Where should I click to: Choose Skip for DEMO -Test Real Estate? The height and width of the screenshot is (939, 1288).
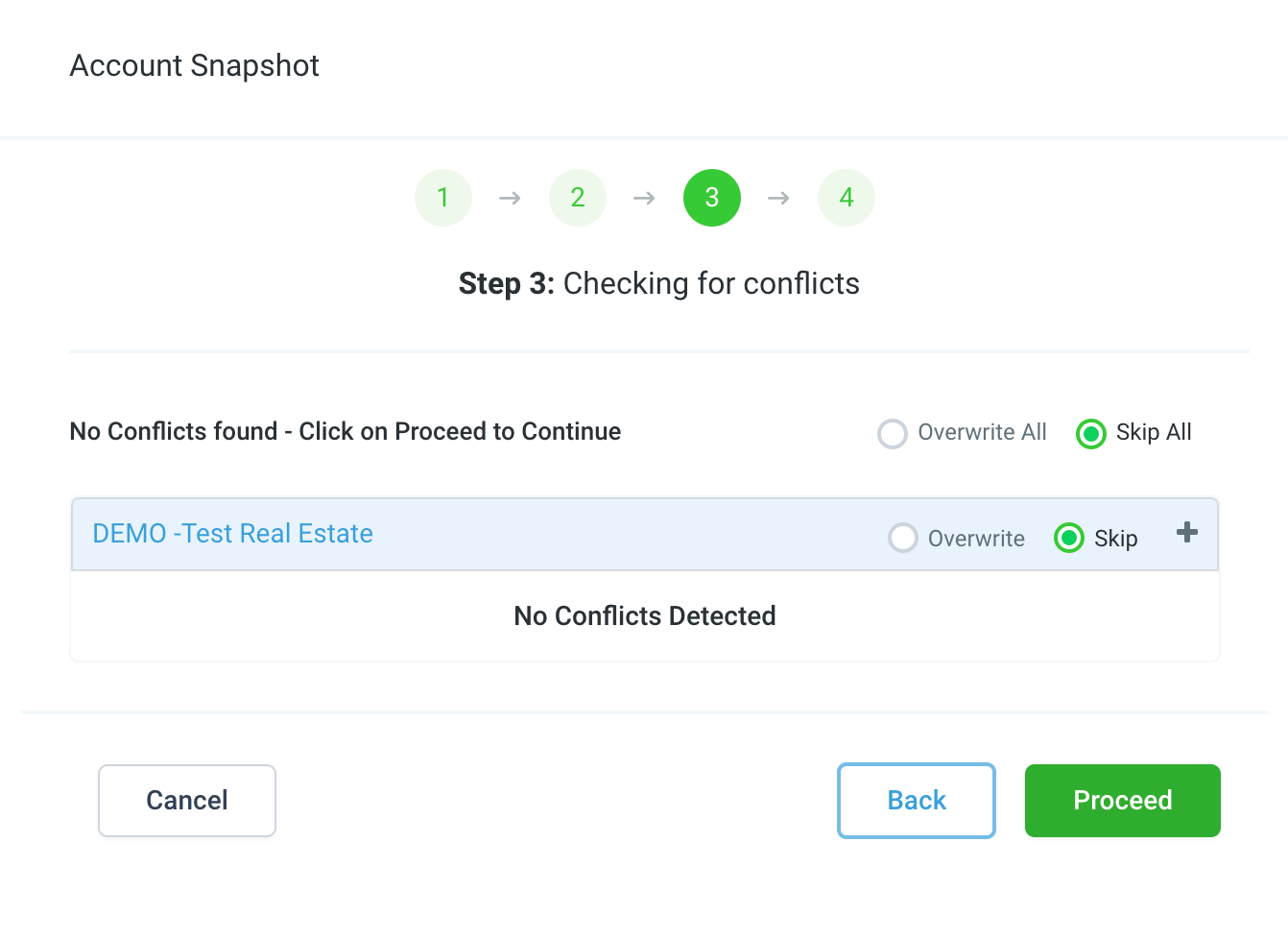point(1069,538)
